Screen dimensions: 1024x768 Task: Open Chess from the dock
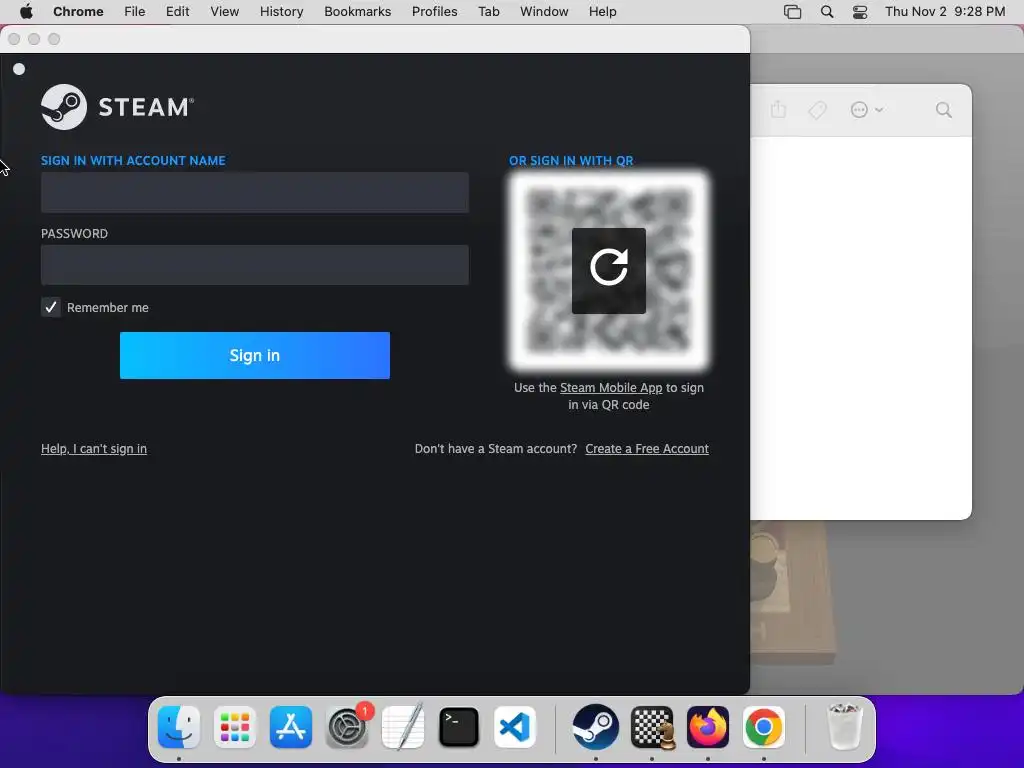point(652,727)
